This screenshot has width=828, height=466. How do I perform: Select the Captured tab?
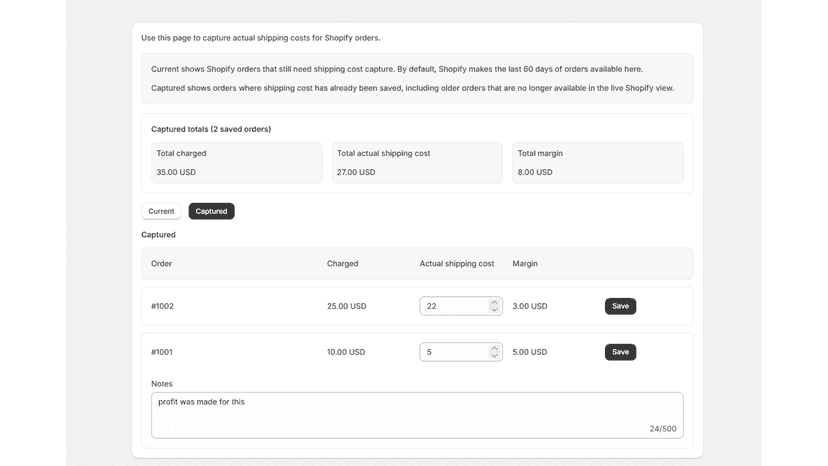tap(211, 211)
